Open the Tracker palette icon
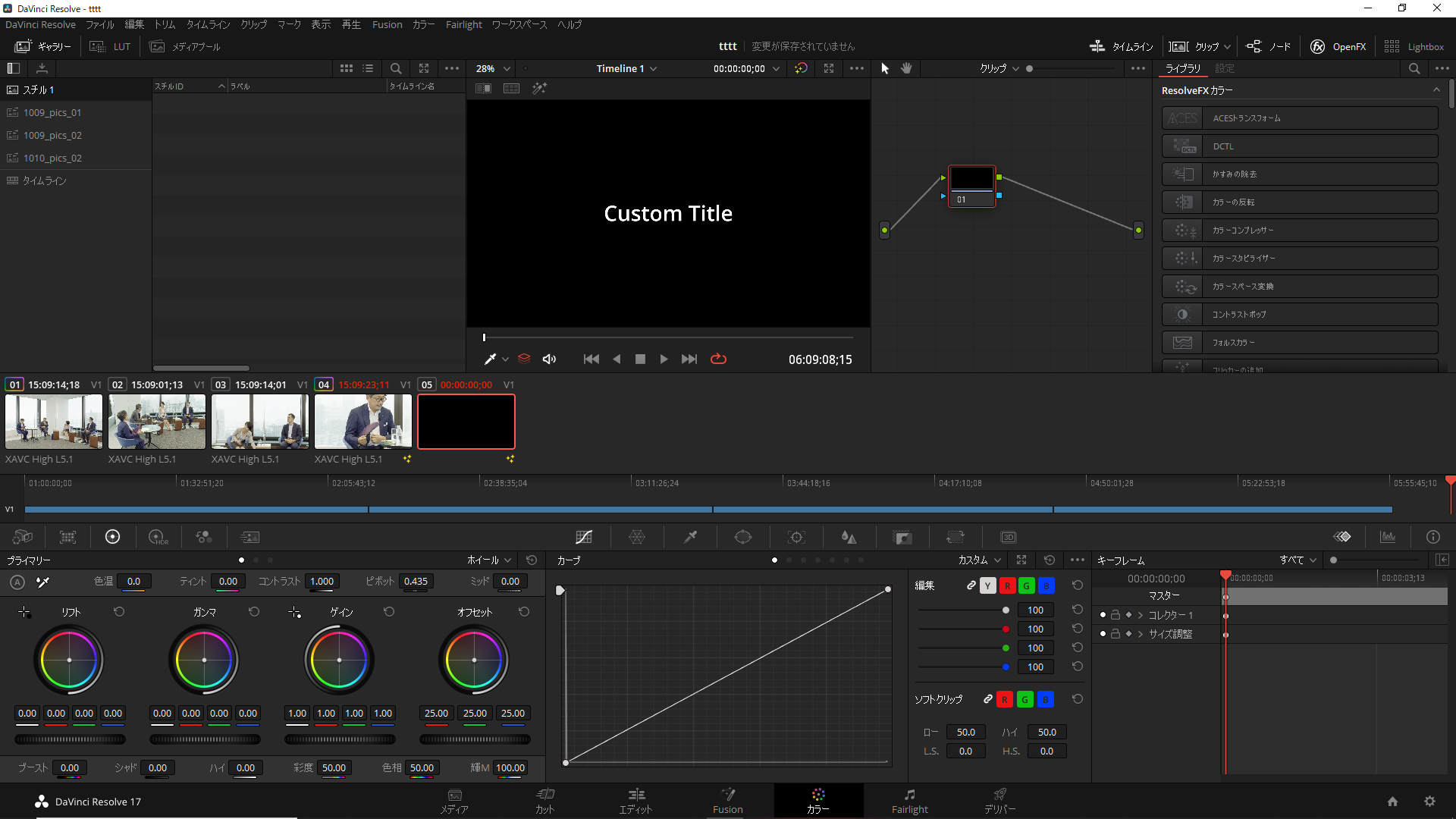 [x=796, y=537]
